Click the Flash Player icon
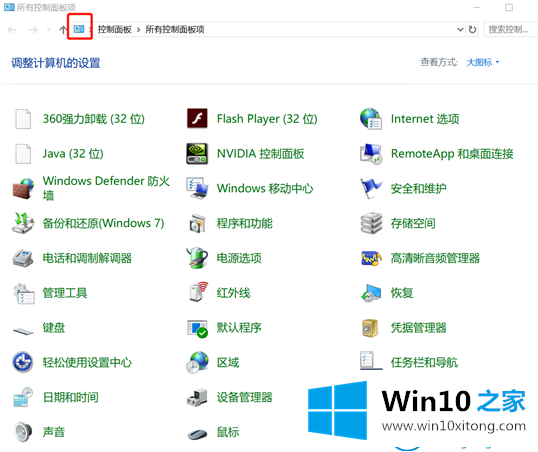This screenshot has height=452, width=538. [x=197, y=118]
